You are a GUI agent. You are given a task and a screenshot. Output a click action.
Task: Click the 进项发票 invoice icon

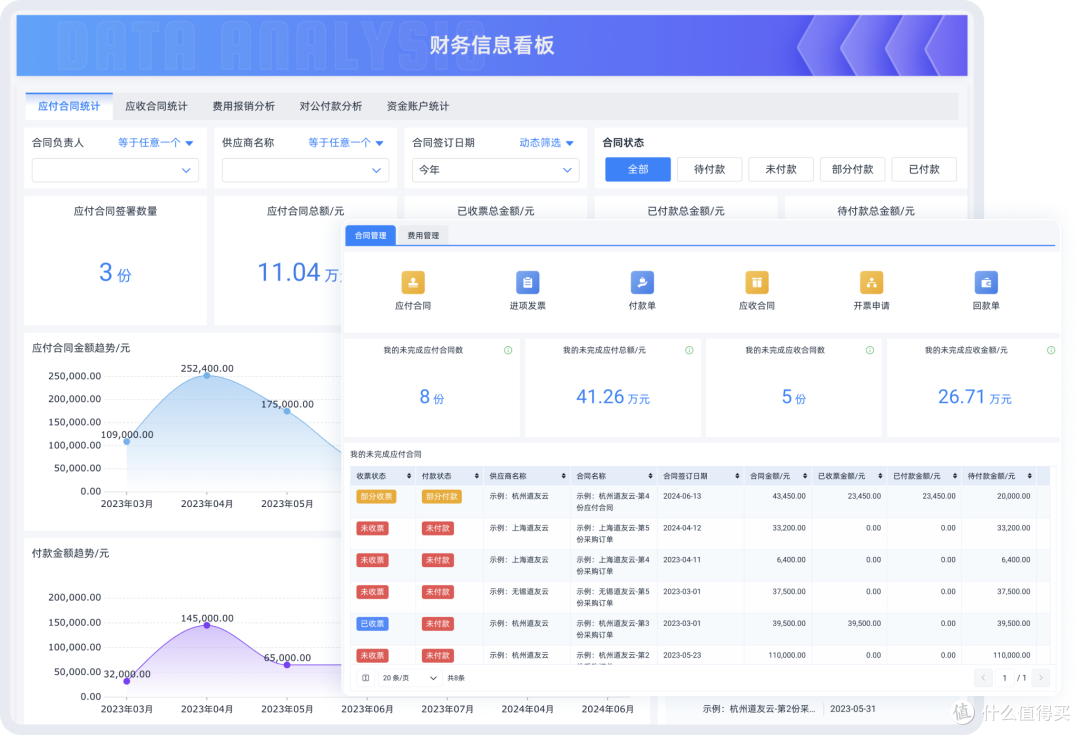(x=527, y=281)
